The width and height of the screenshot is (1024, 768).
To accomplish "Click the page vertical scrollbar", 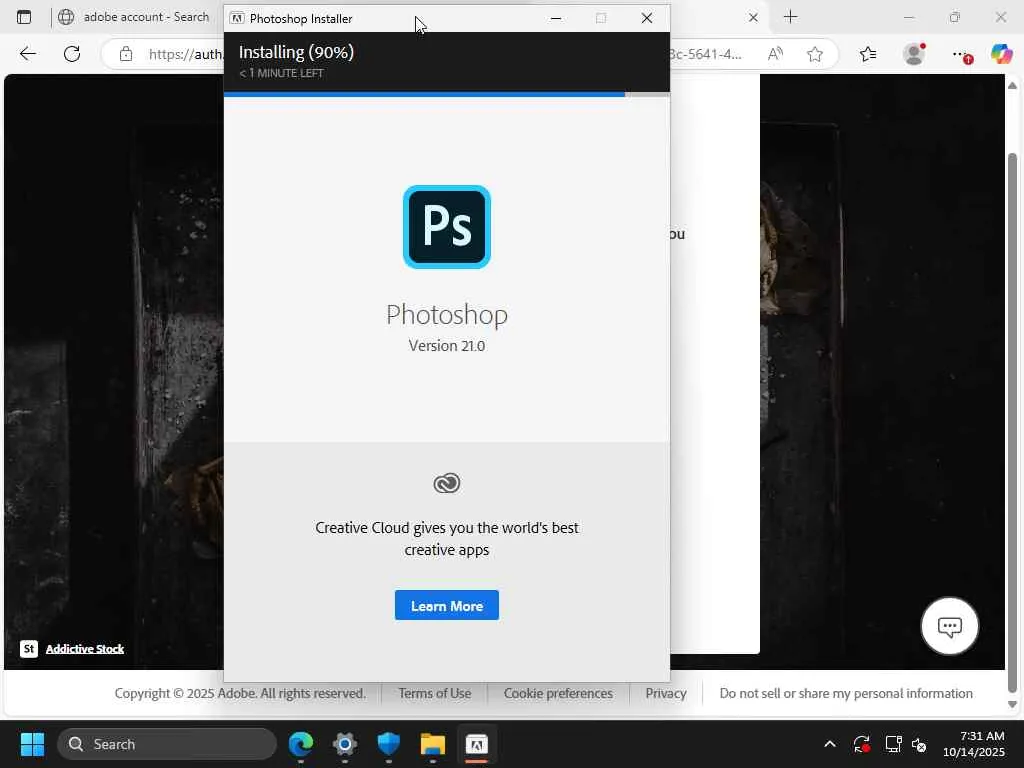I will [x=1012, y=423].
